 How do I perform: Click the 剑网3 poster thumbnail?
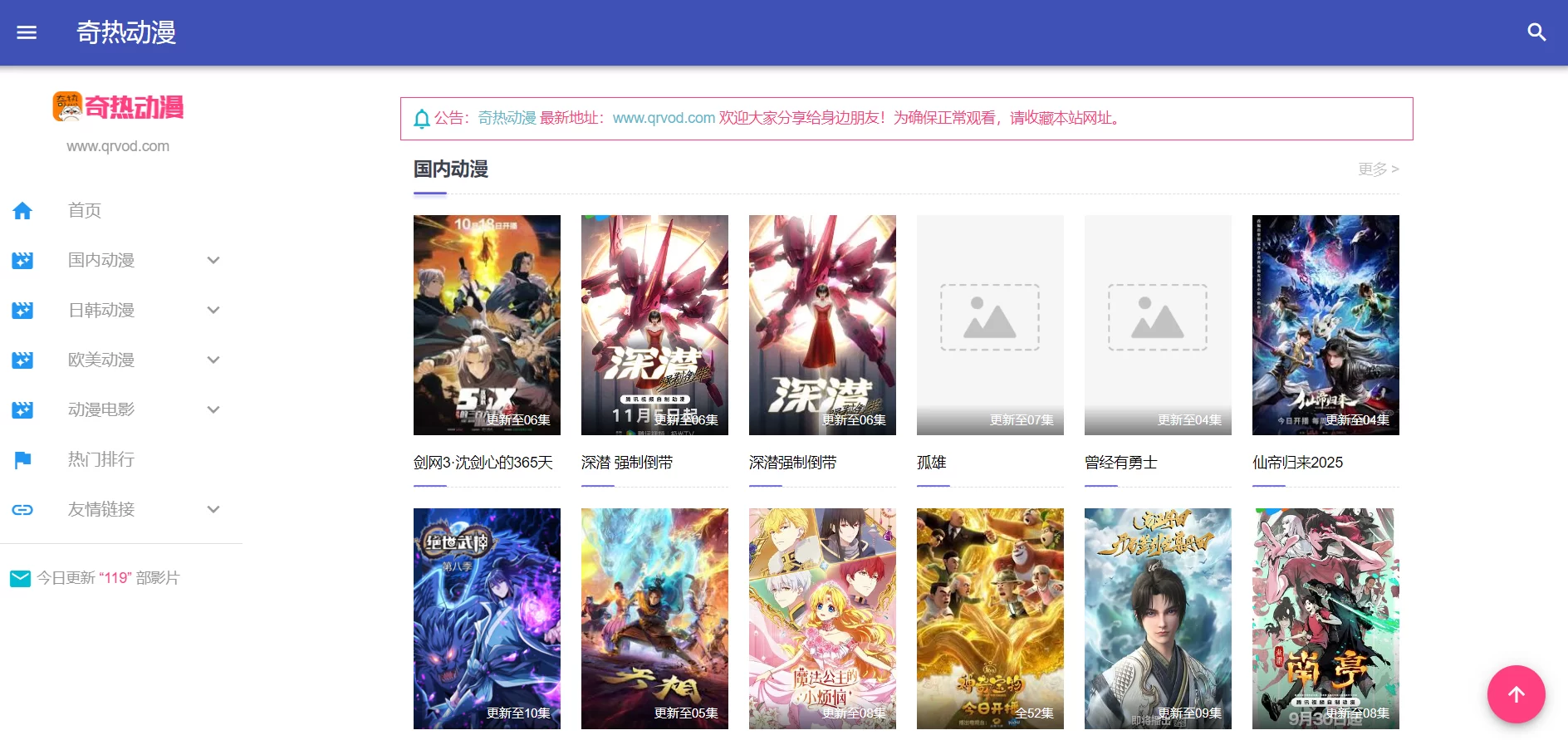point(487,325)
